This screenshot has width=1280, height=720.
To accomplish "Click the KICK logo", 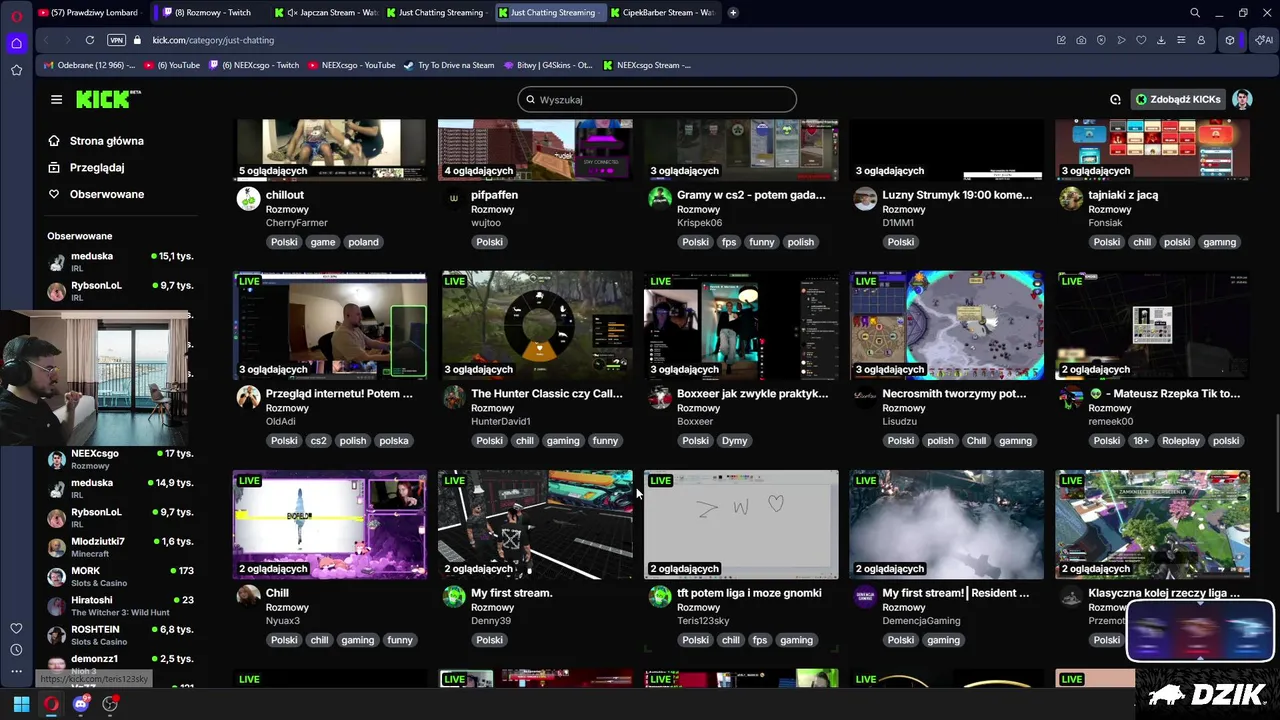I will coord(108,99).
